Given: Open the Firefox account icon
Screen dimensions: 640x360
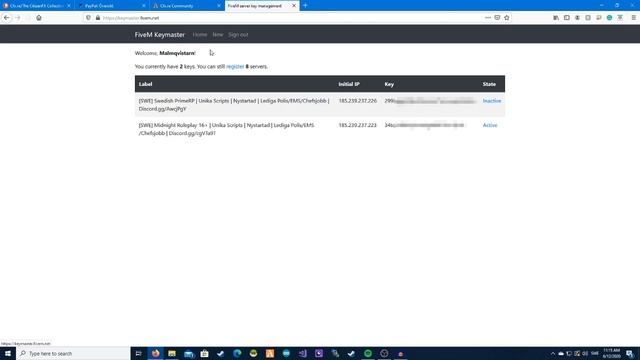Looking at the screenshot, I should pos(577,18).
